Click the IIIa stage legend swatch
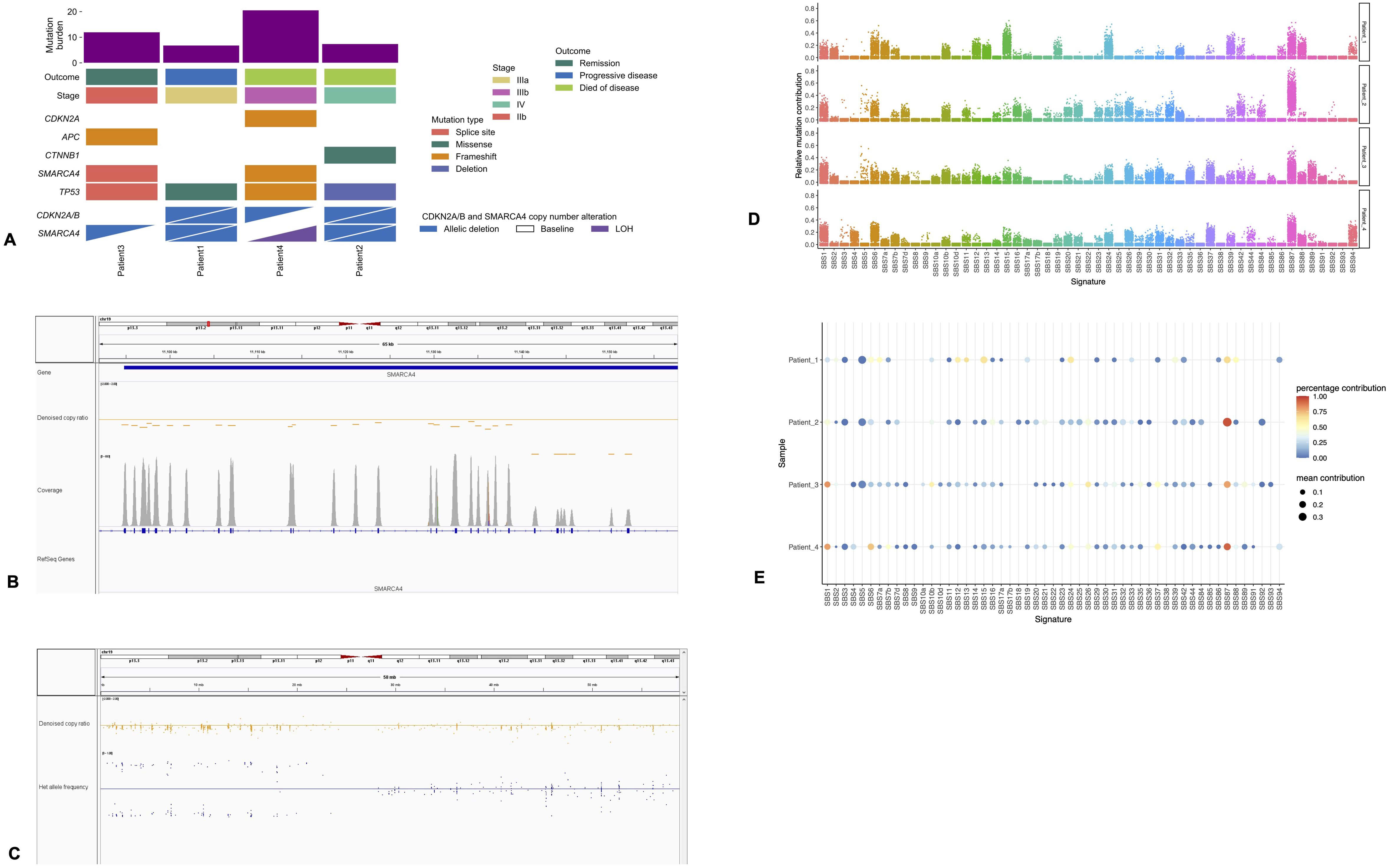The width and height of the screenshot is (1389, 868). (501, 80)
